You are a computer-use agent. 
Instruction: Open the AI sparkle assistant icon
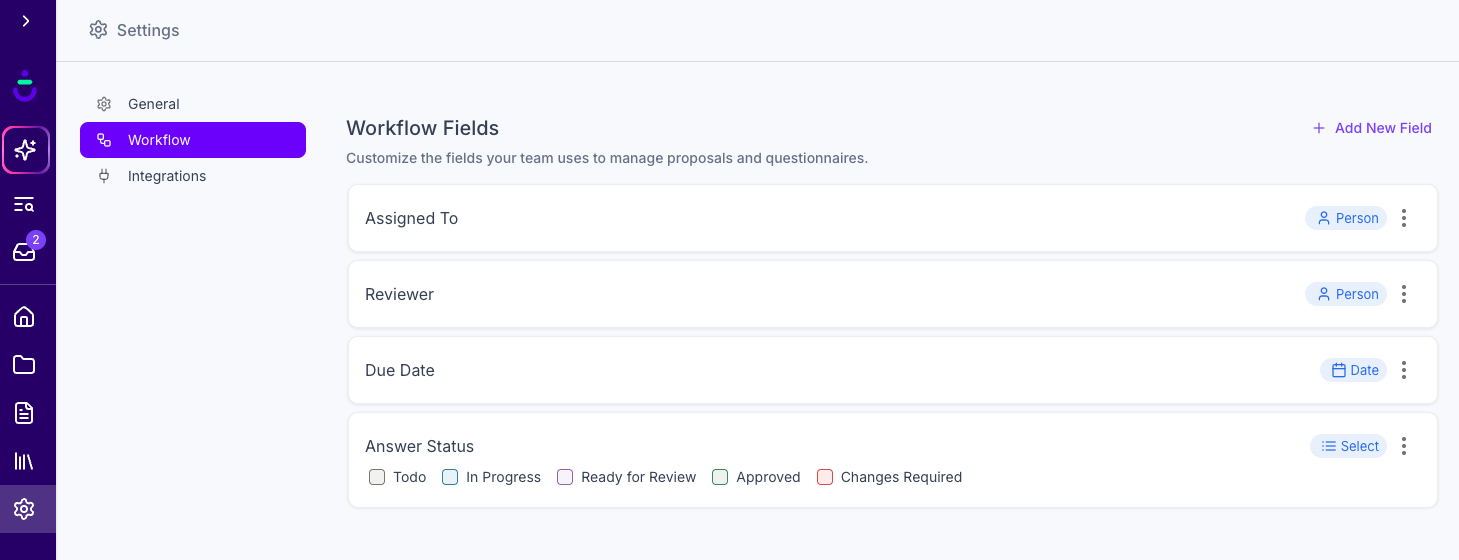25,150
